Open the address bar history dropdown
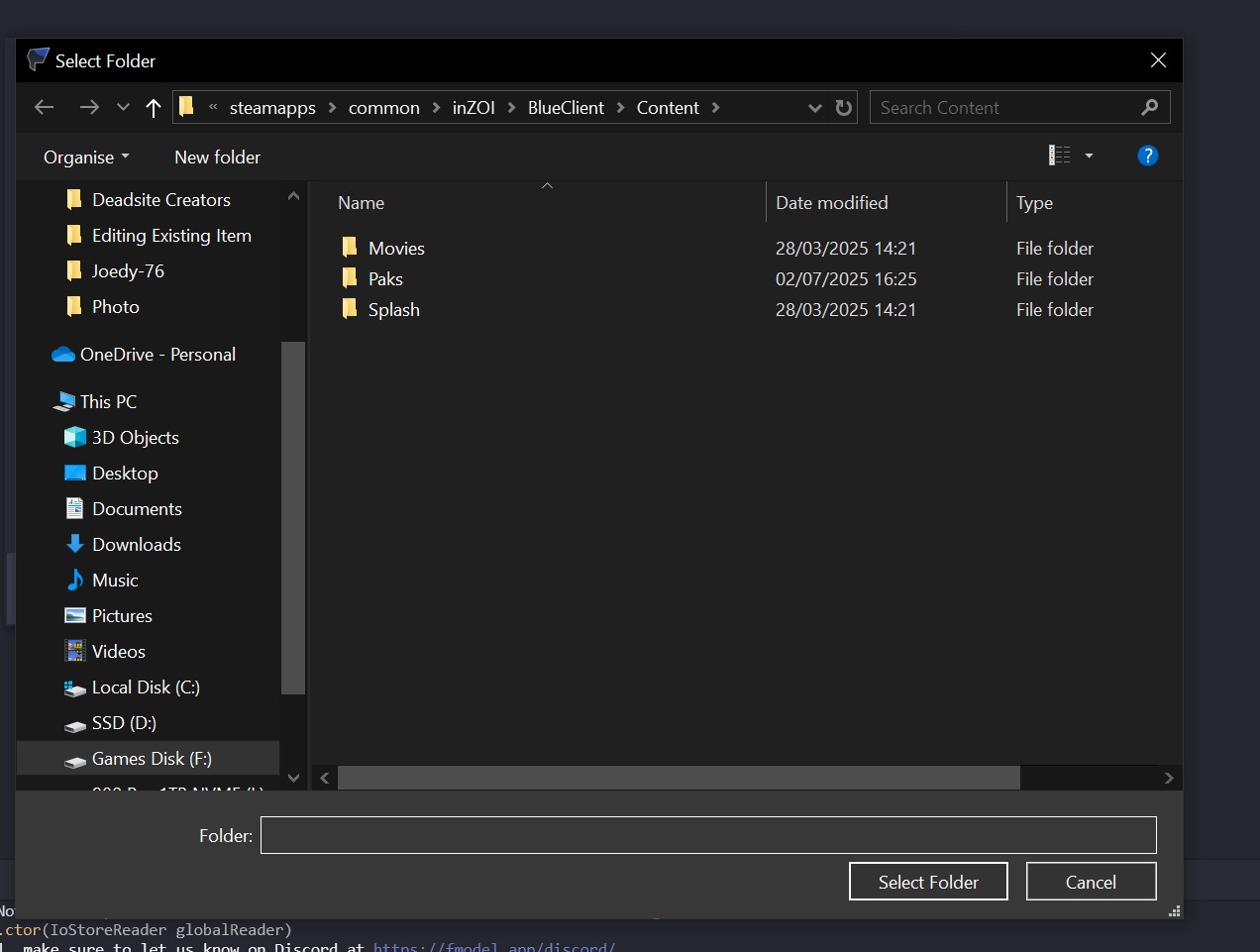Screen dimensions: 1260x952 [814, 108]
